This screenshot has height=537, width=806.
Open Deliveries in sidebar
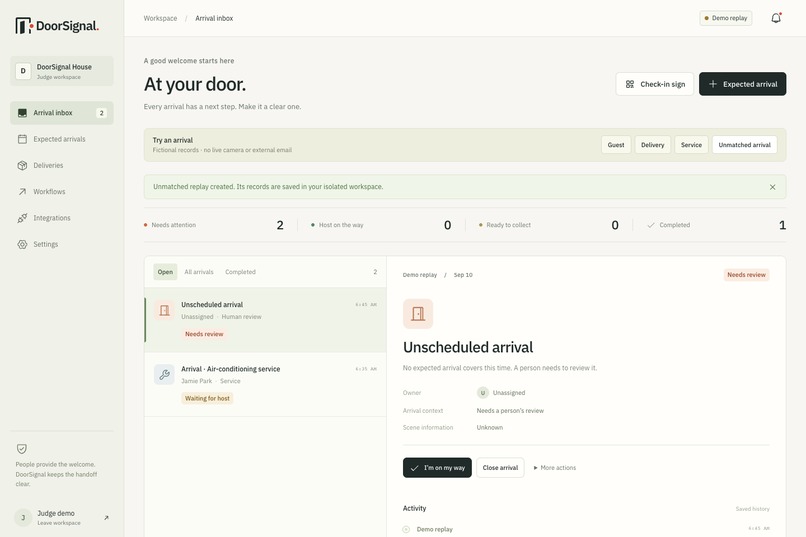pos(62,165)
